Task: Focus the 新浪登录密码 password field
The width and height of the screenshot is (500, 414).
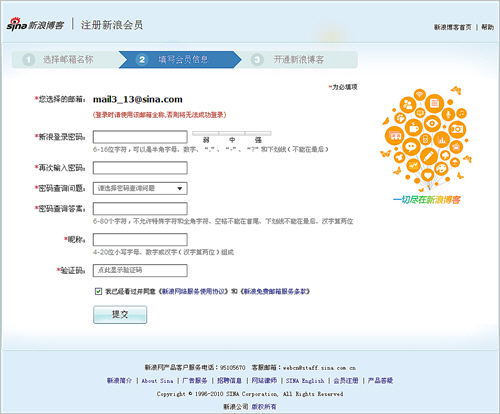Action: [140, 137]
